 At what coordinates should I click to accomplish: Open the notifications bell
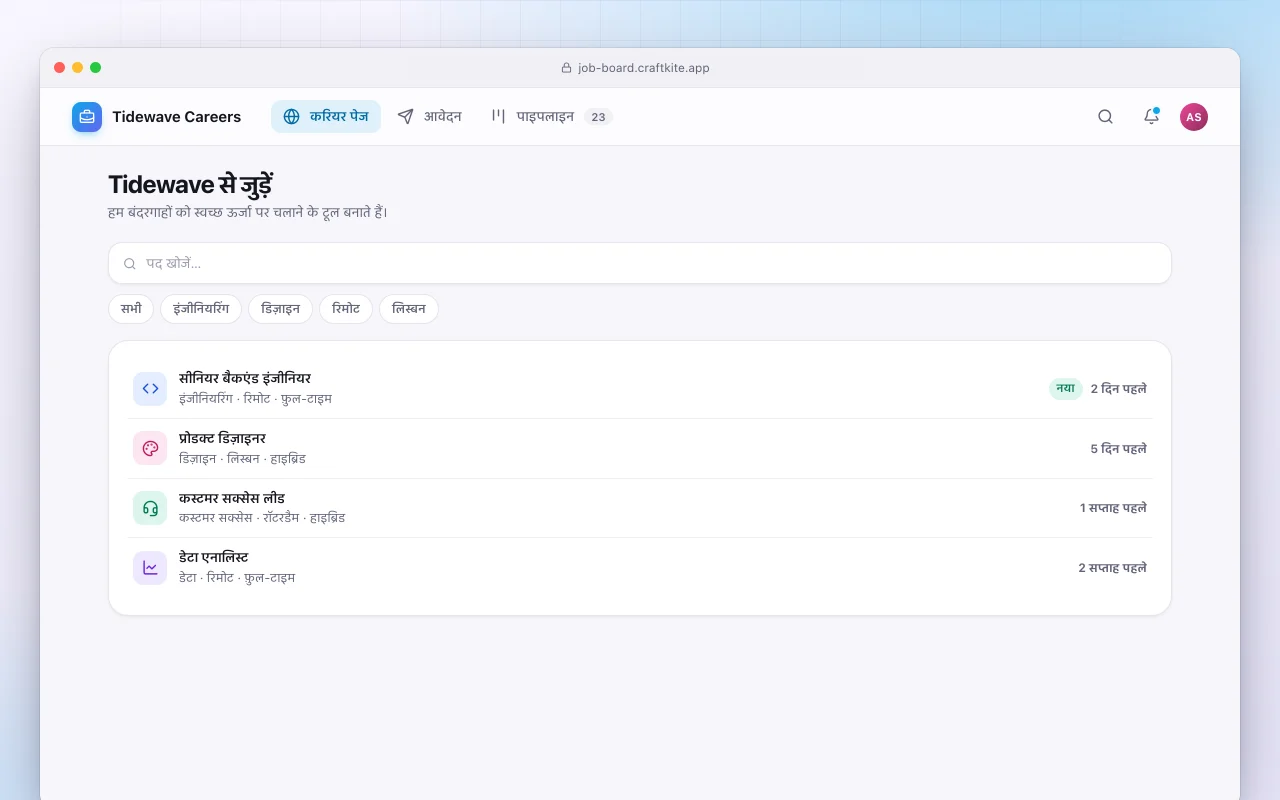pyautogui.click(x=1151, y=117)
